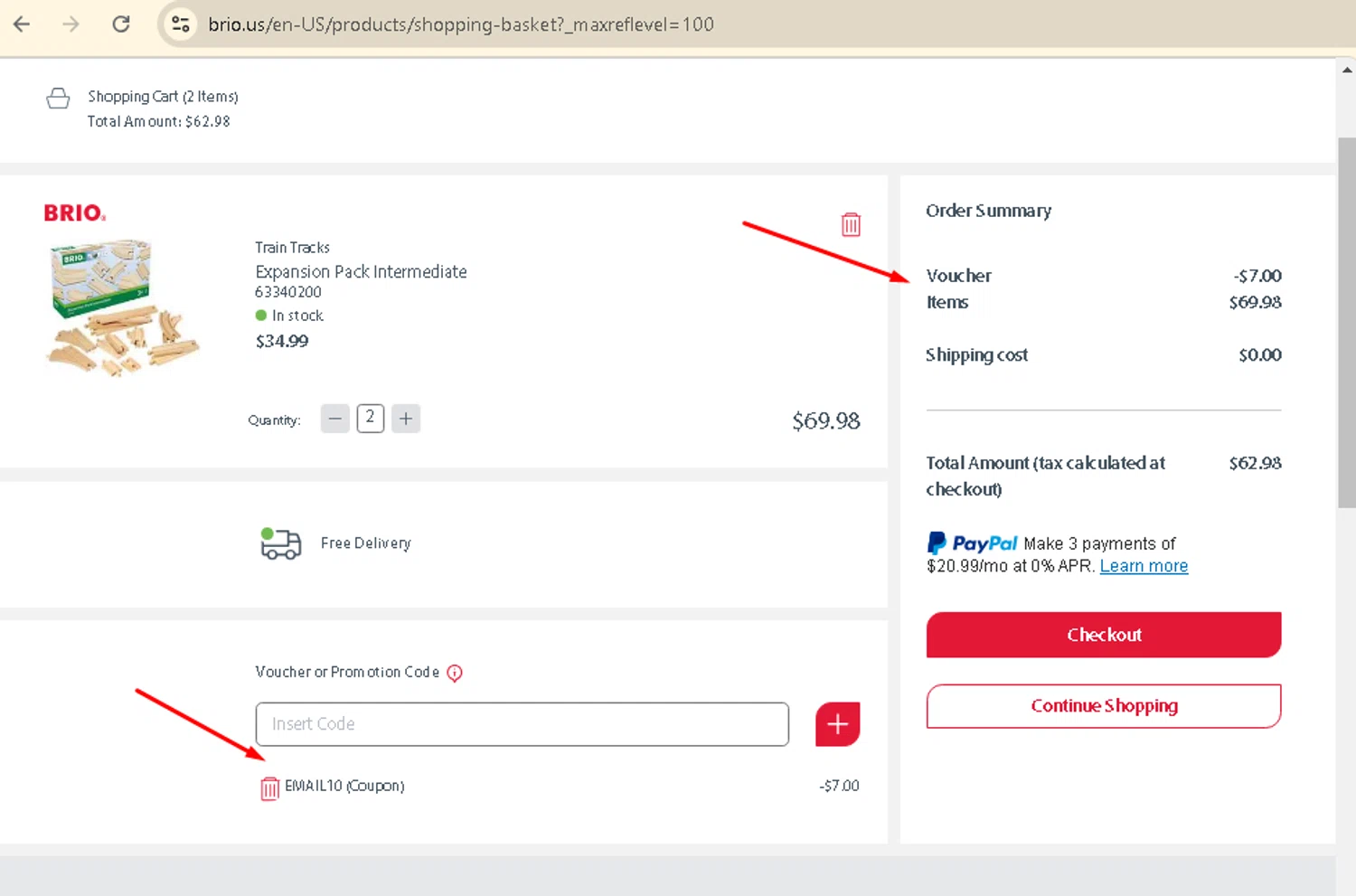Click the Free Delivery truck icon
Screen dimensions: 1356x896
point(280,543)
